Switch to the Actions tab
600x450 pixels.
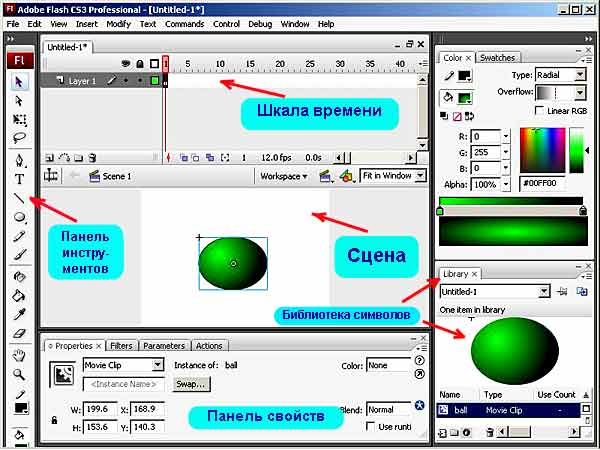click(x=209, y=346)
